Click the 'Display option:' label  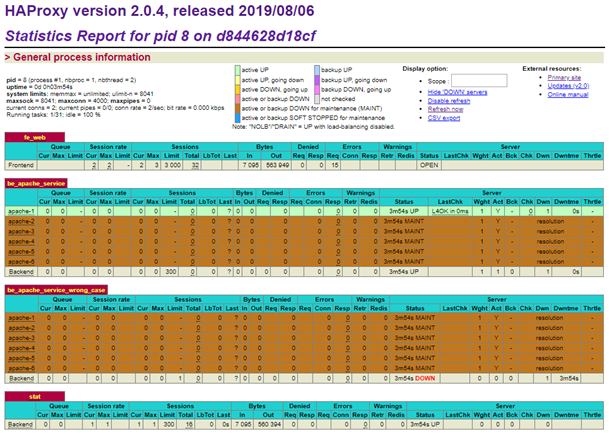pyautogui.click(x=425, y=69)
